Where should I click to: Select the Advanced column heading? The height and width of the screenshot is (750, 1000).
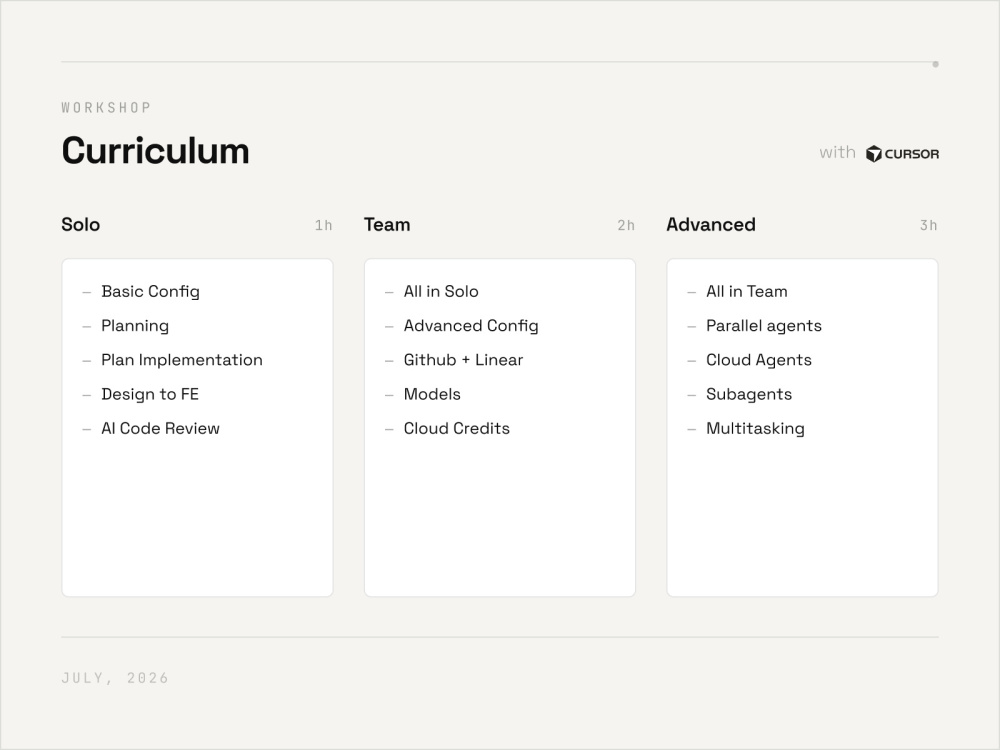[711, 224]
